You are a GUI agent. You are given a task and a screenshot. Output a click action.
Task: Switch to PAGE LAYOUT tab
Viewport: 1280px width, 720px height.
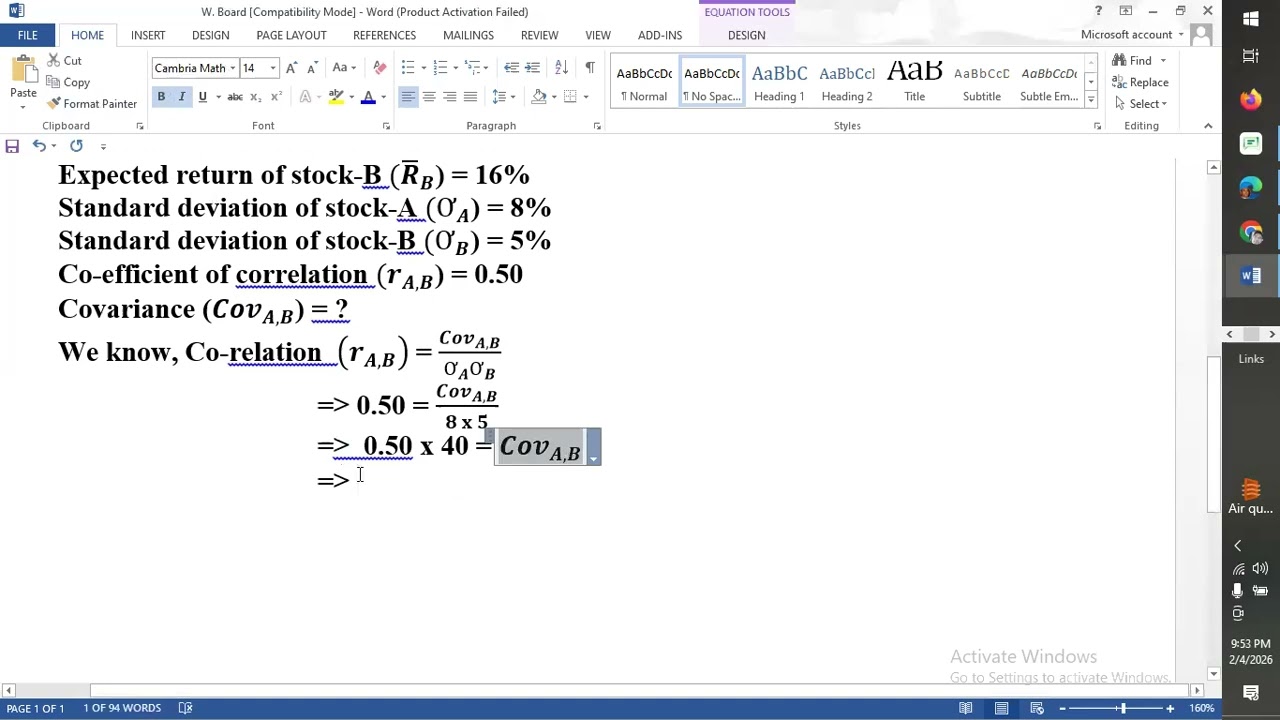(291, 35)
